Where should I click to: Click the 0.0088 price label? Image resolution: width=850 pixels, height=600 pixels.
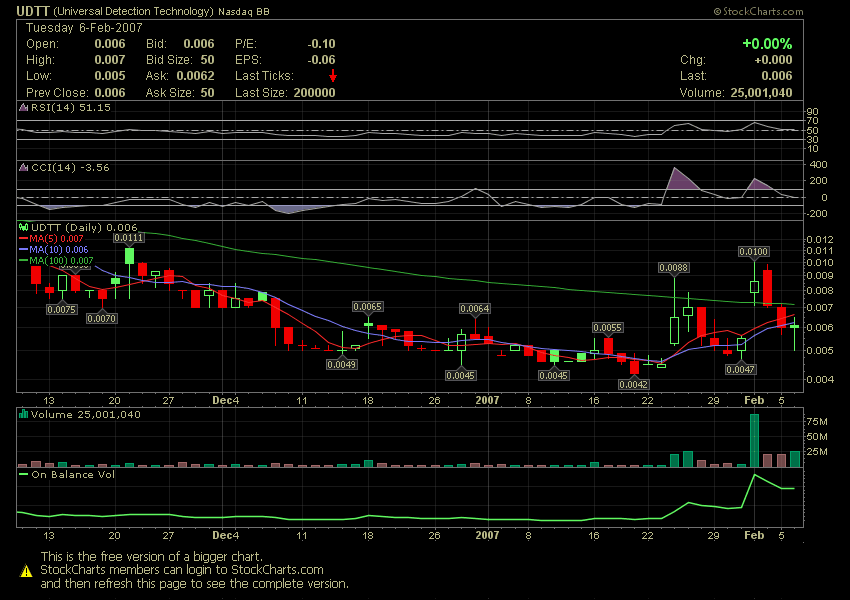(x=673, y=268)
